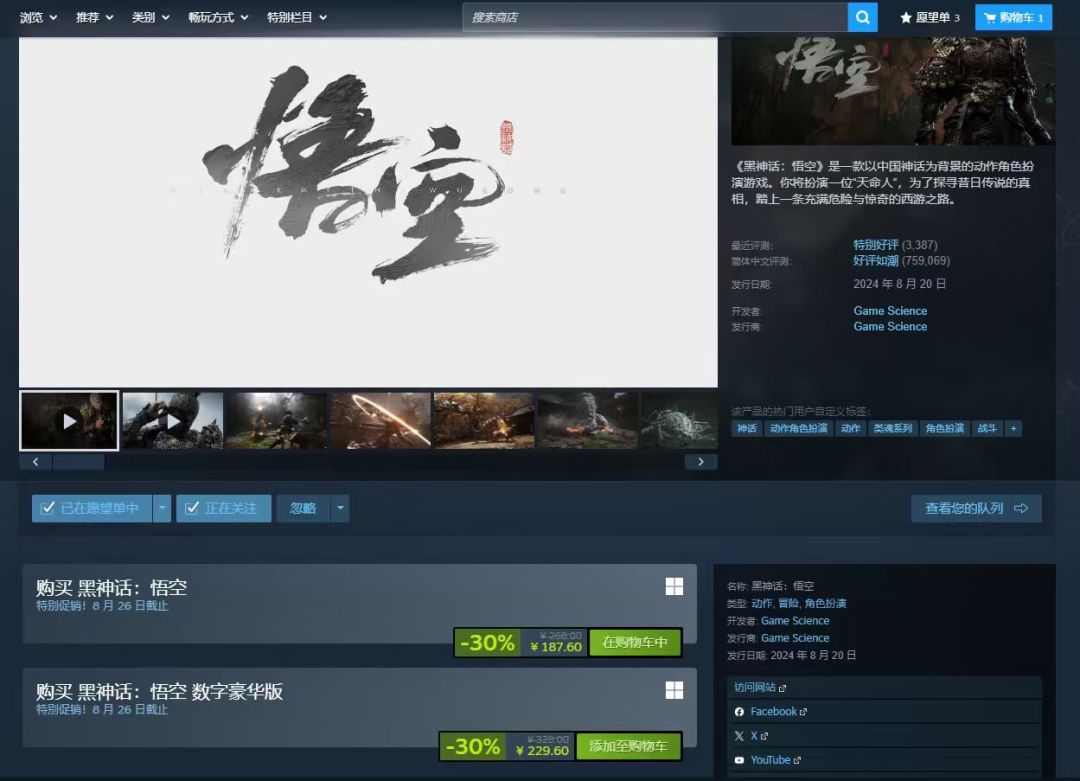
Task: Click the 冒险 adventure genre link
Action: point(788,603)
